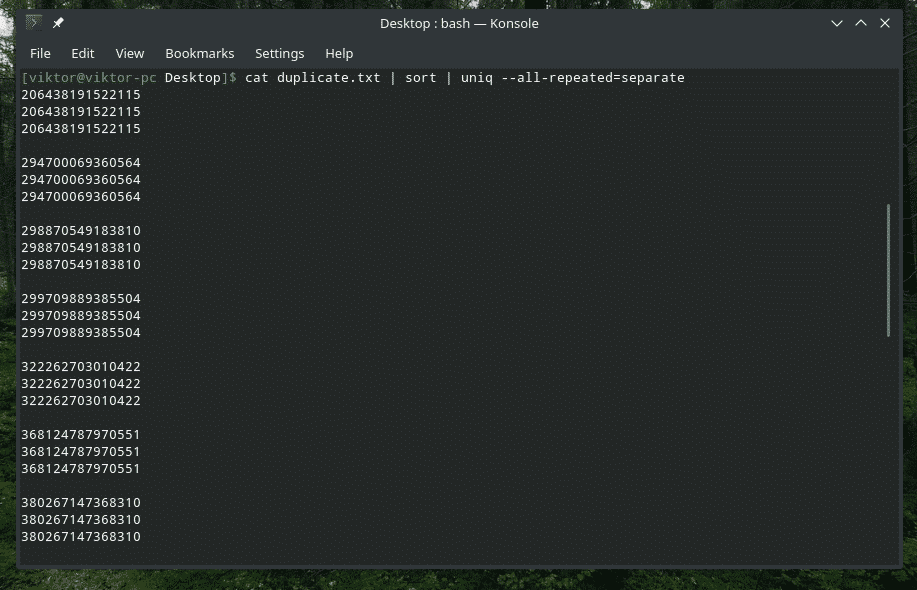Click the command line text 'cat duplicate.txt'

[x=312, y=78]
